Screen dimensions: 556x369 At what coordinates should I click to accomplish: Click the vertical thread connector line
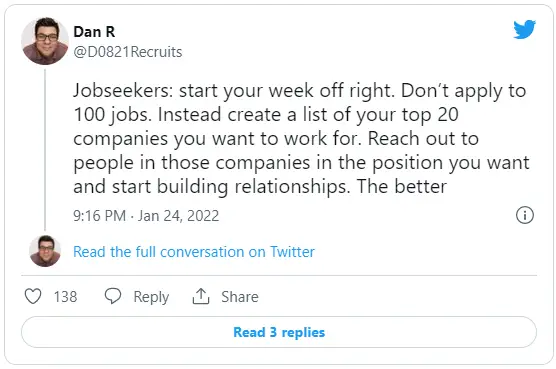45,150
